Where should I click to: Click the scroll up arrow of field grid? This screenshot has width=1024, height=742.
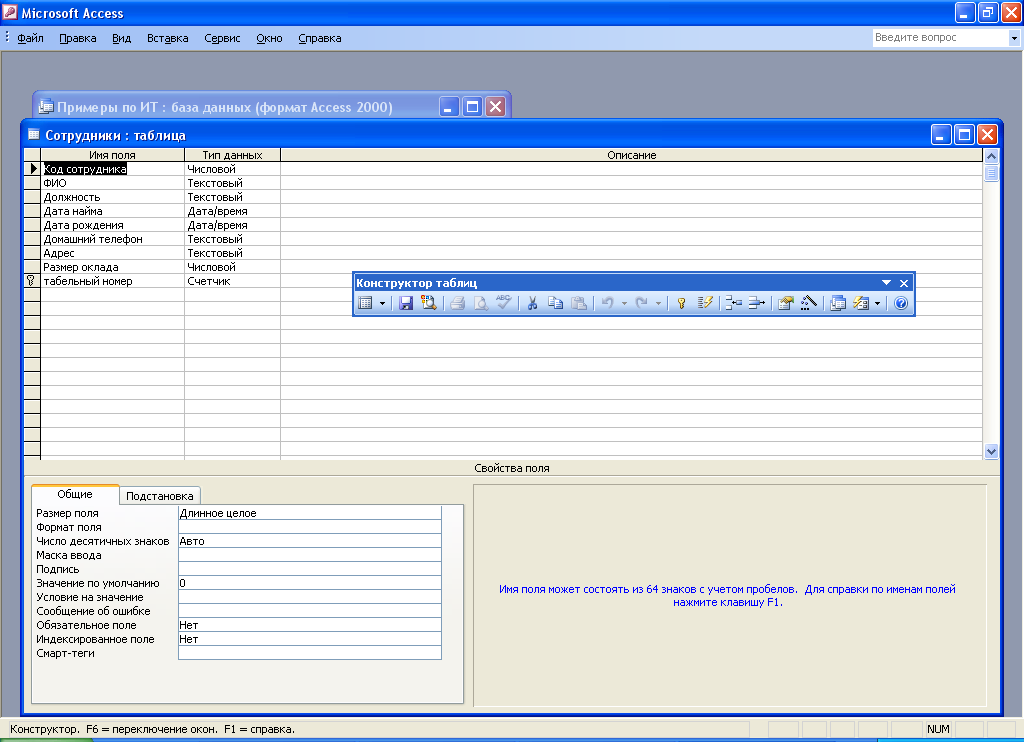pyautogui.click(x=991, y=156)
